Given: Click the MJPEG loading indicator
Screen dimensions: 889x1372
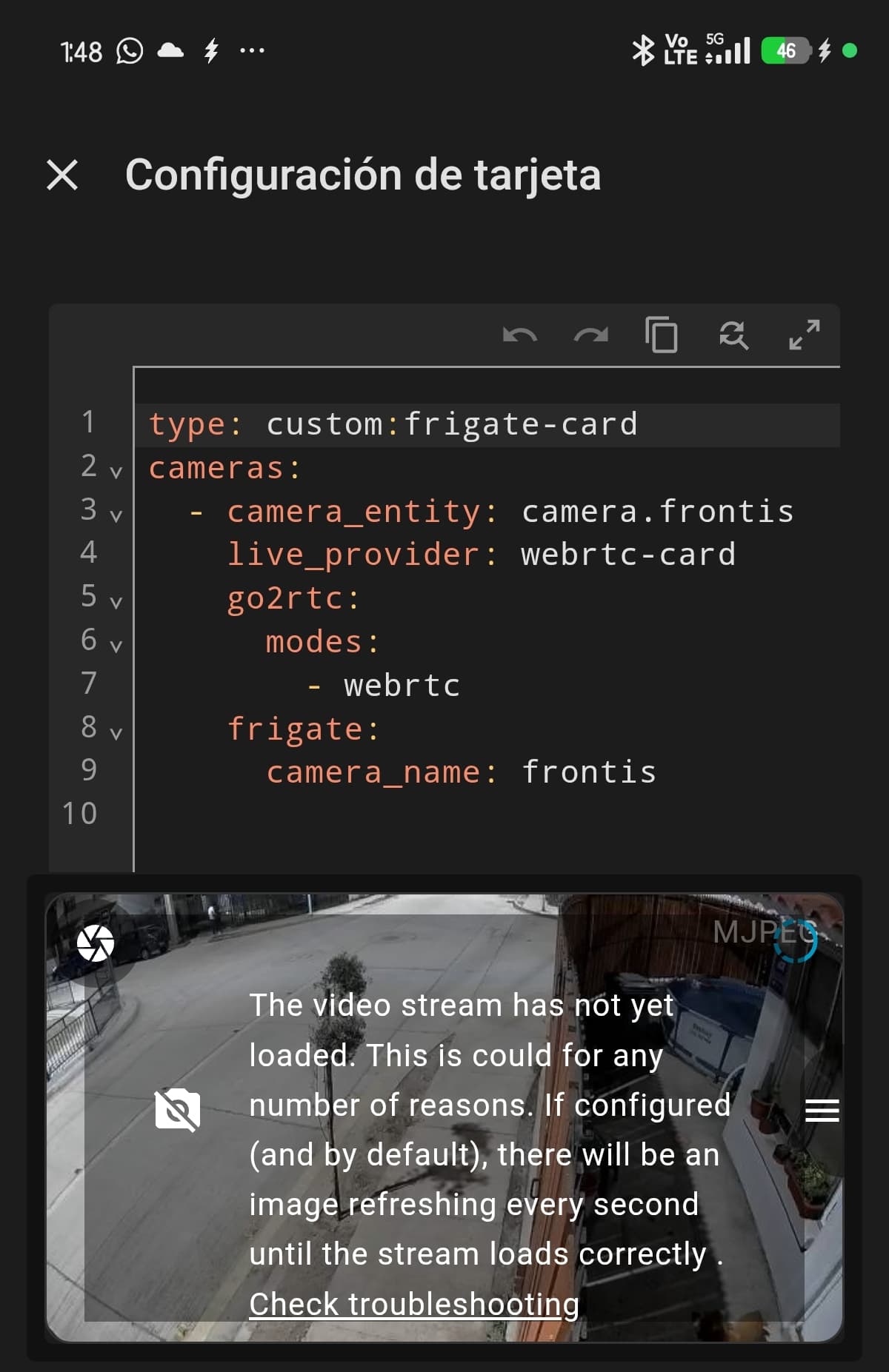Looking at the screenshot, I should pyautogui.click(x=795, y=940).
